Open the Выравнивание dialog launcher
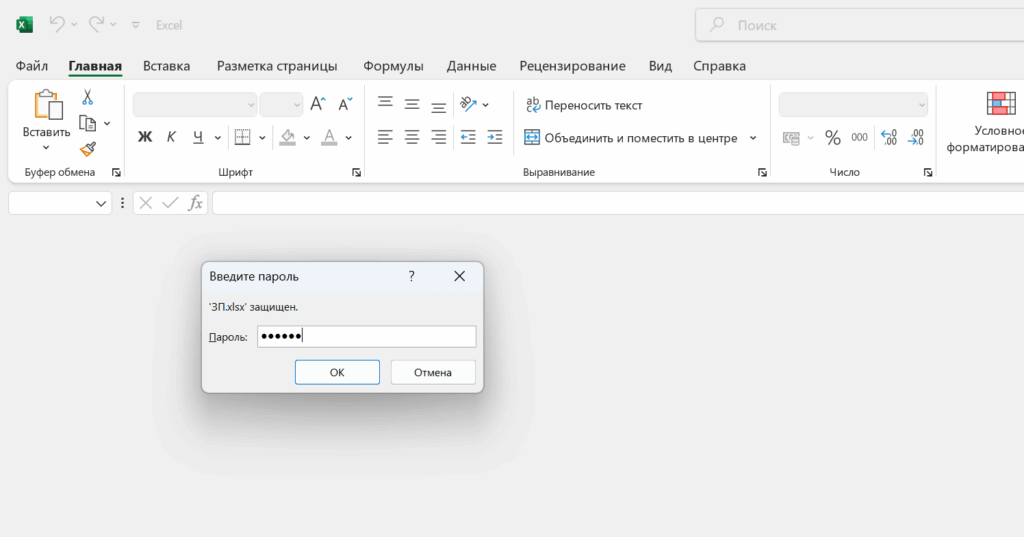The width and height of the screenshot is (1024, 537). click(x=762, y=172)
